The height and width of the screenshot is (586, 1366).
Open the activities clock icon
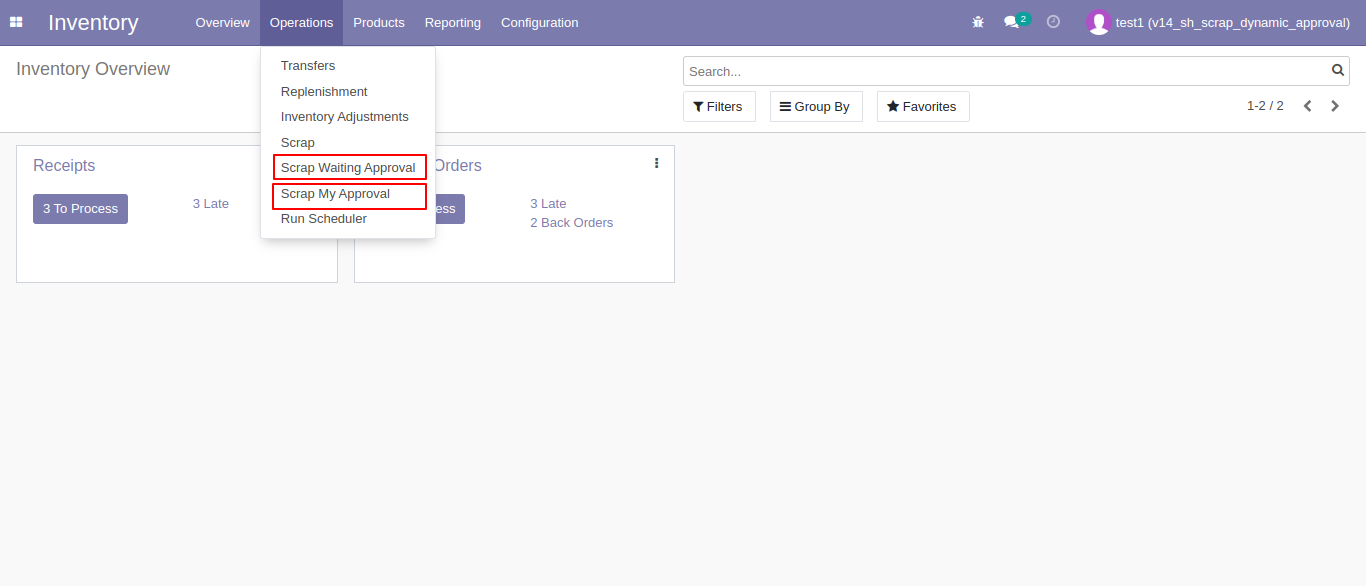(1053, 21)
